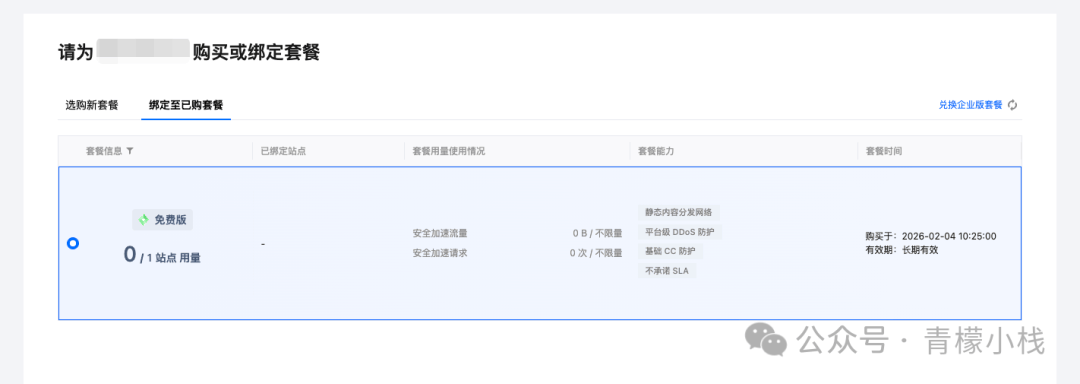Open the filter icon next to 套餐信息

pos(129,151)
